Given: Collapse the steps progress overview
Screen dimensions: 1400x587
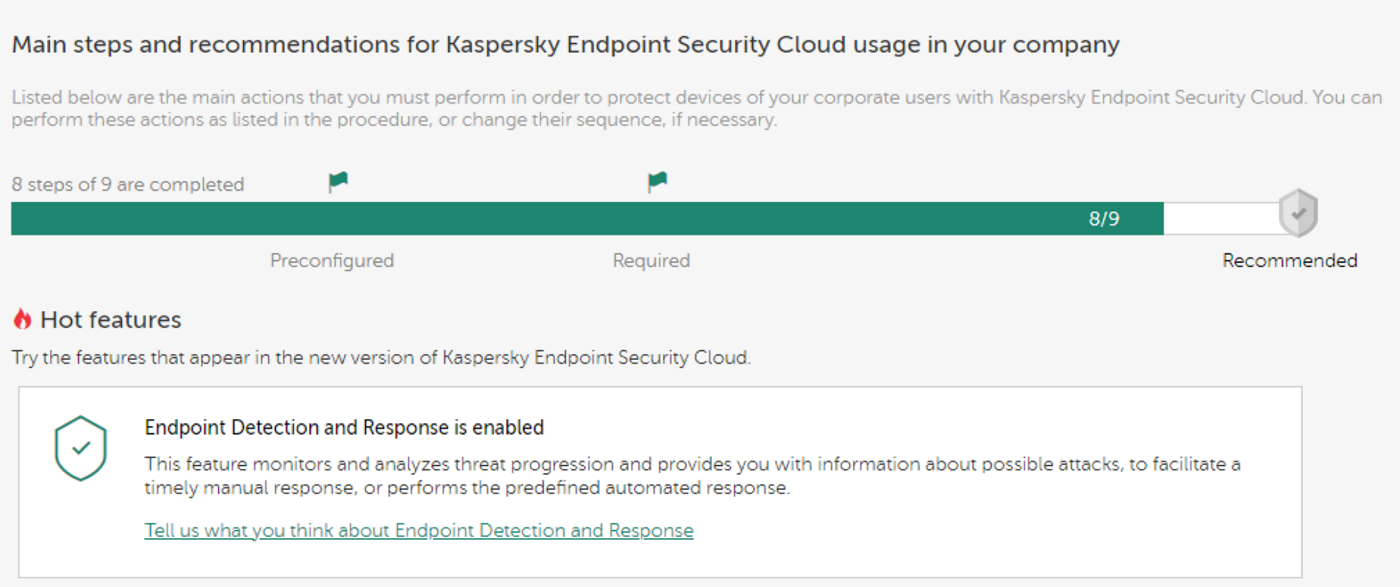Looking at the screenshot, I should (127, 184).
